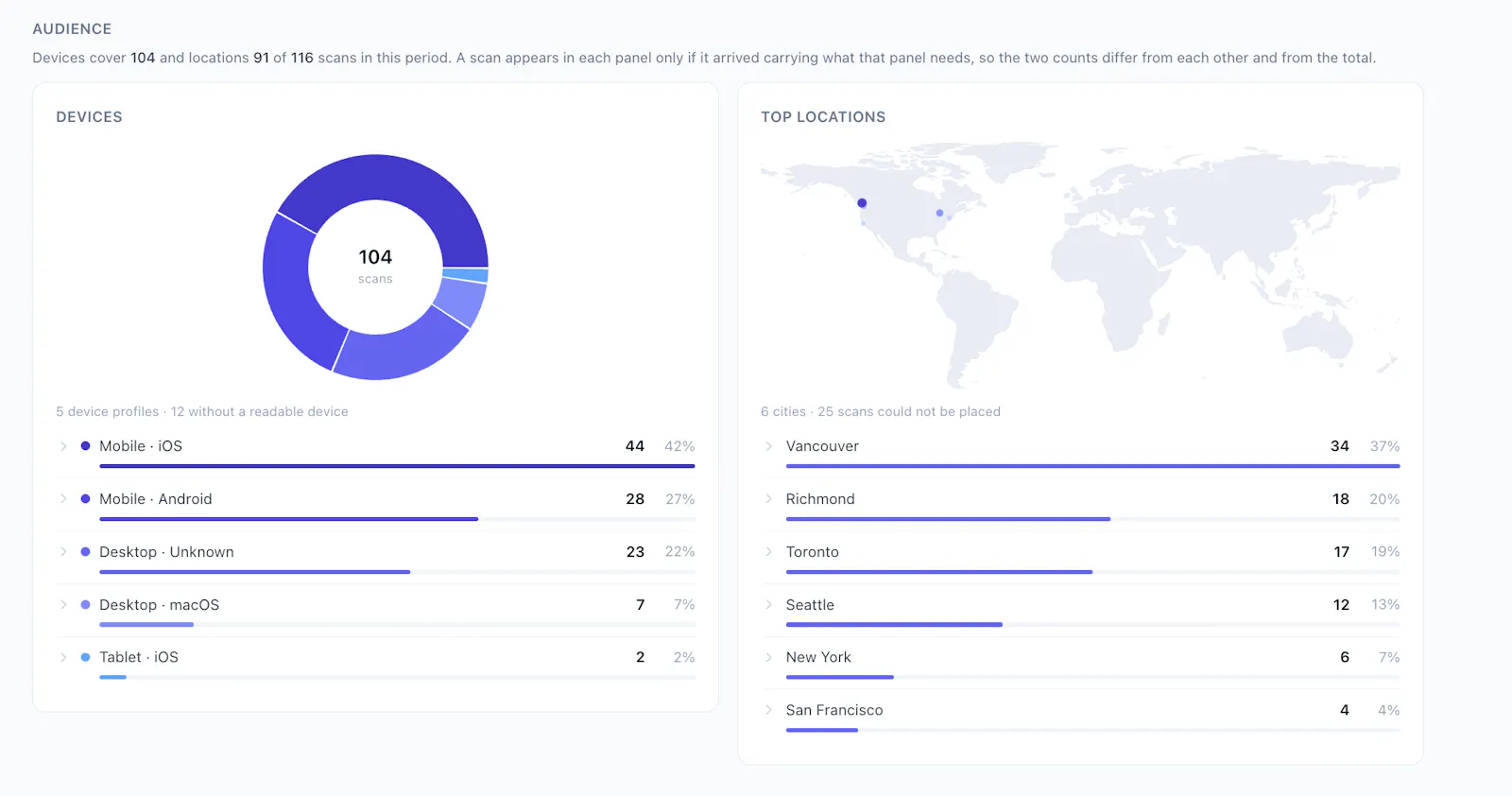This screenshot has width=1512, height=796.
Task: Click the Vancouver progress bar
Action: pos(1092,466)
